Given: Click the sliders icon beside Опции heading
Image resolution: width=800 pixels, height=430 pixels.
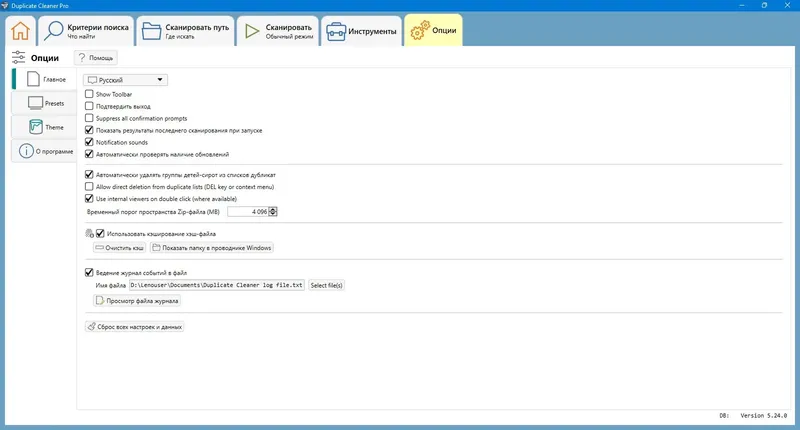Looking at the screenshot, I should coord(18,57).
